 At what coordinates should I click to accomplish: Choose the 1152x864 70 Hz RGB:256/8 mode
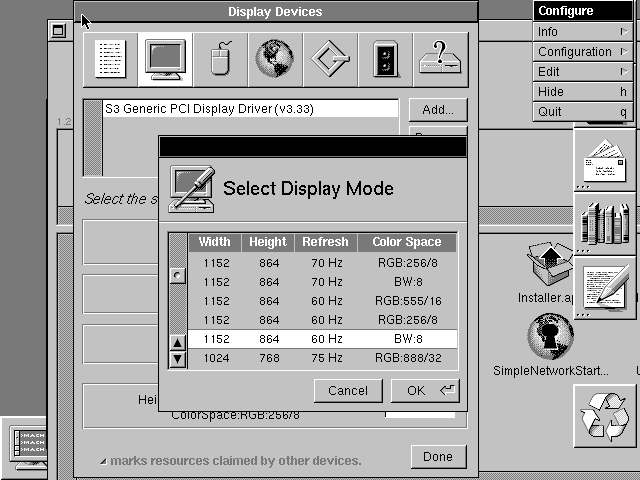click(322, 263)
